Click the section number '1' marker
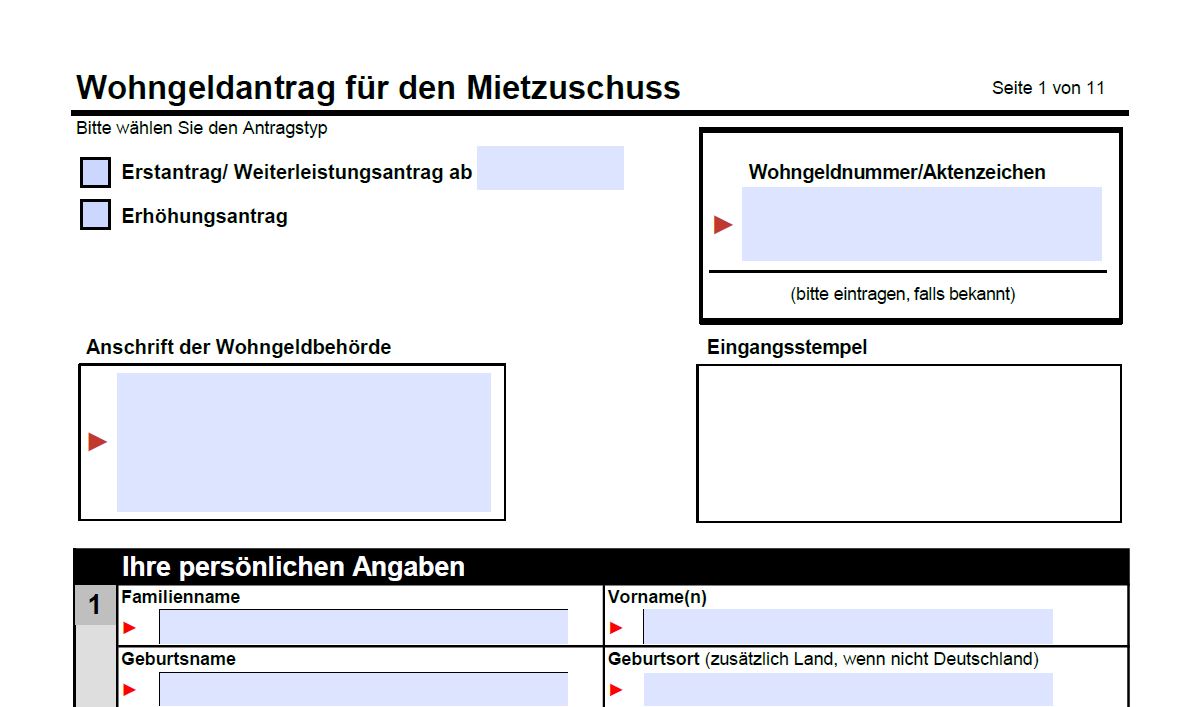Viewport: 1194px width, 707px height. [95, 606]
